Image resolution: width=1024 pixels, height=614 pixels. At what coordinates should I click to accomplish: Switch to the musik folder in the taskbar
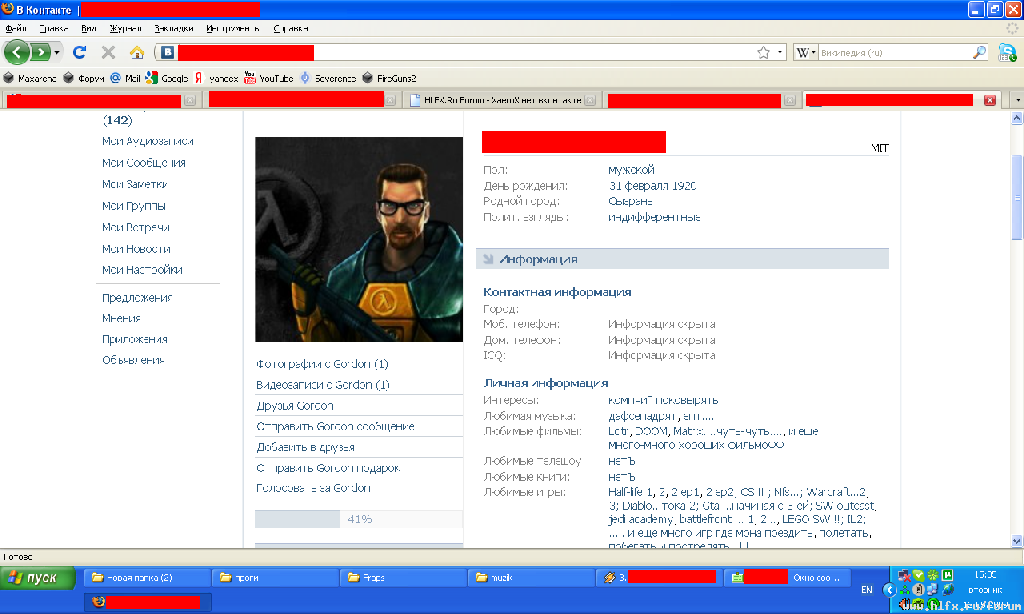pyautogui.click(x=532, y=577)
